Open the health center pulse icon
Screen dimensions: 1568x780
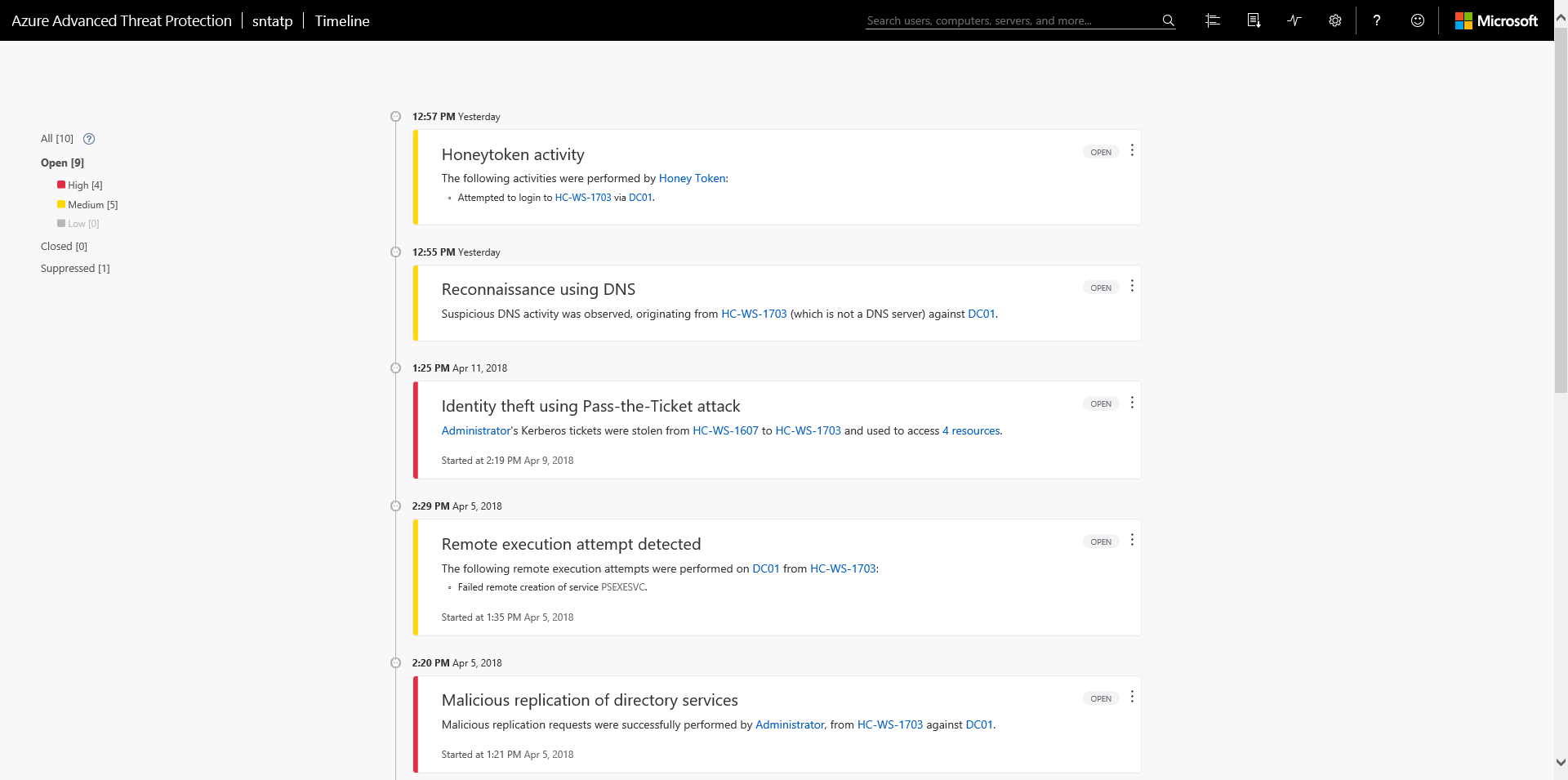[1294, 20]
